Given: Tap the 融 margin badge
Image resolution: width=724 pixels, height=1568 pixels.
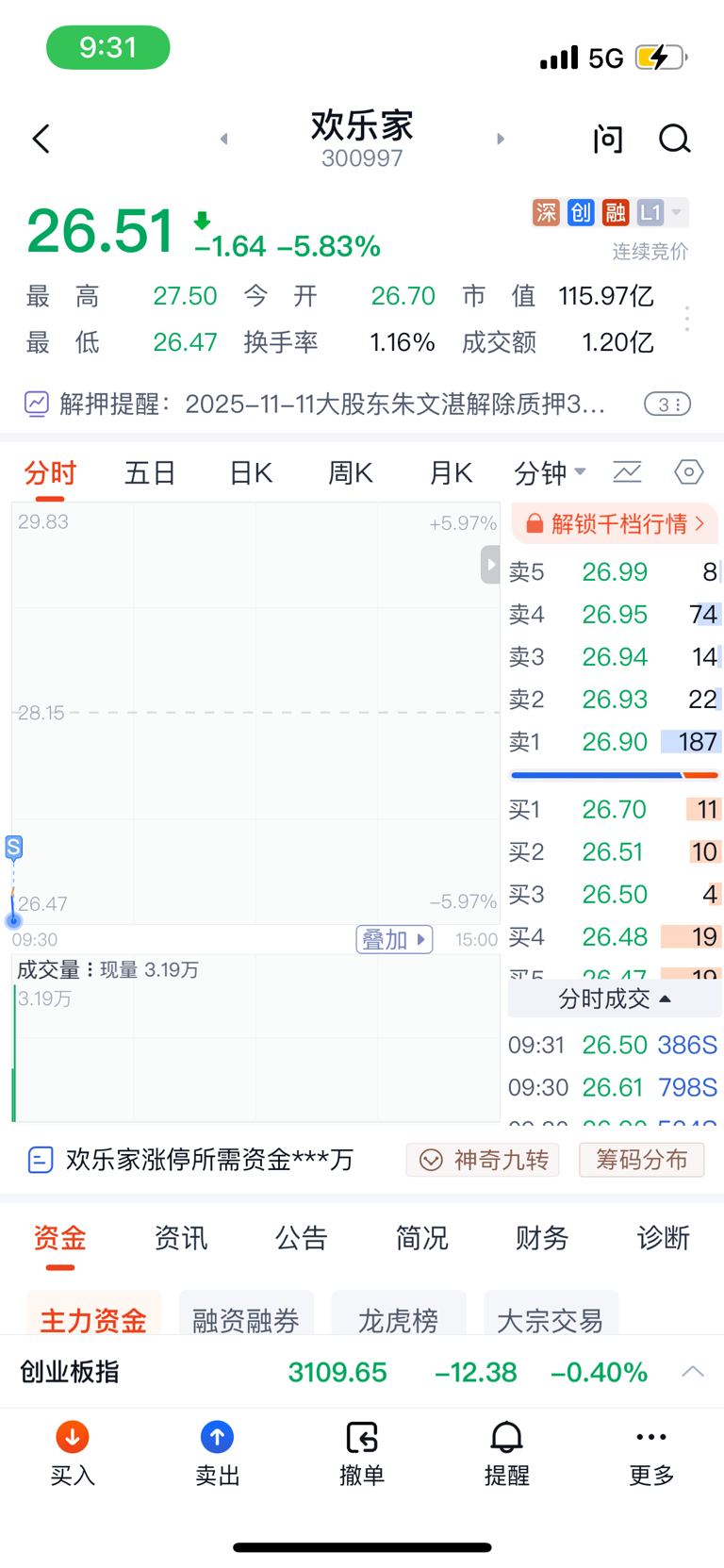Looking at the screenshot, I should (x=616, y=212).
